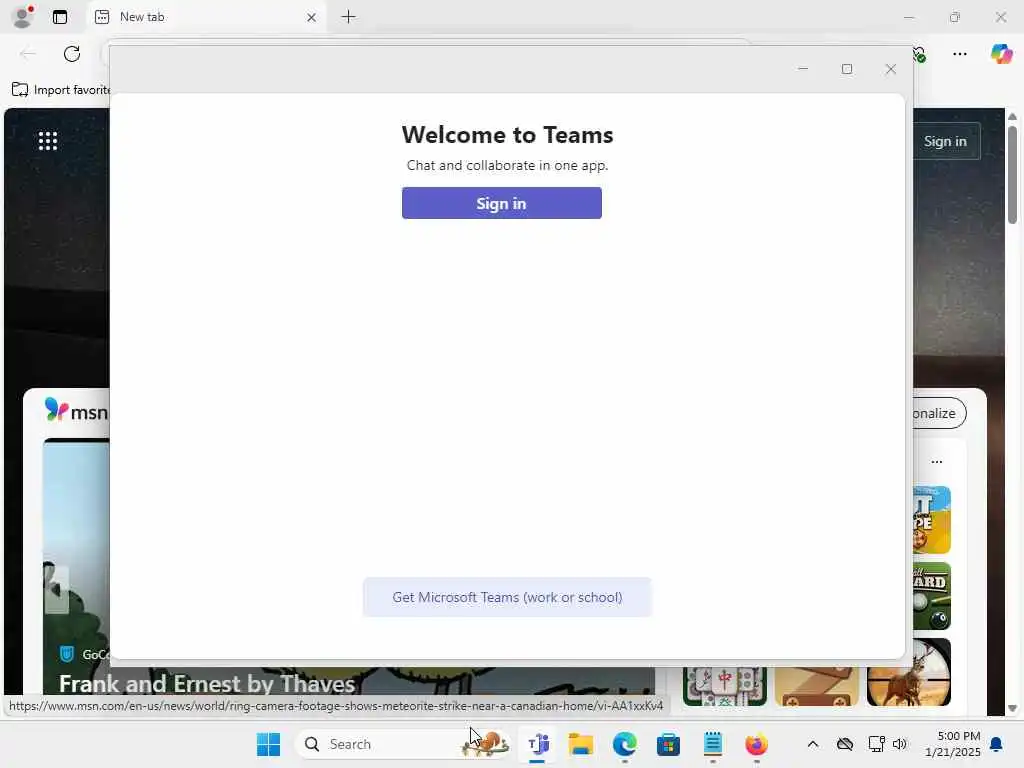Open the billiards game thumbnail

point(932,596)
